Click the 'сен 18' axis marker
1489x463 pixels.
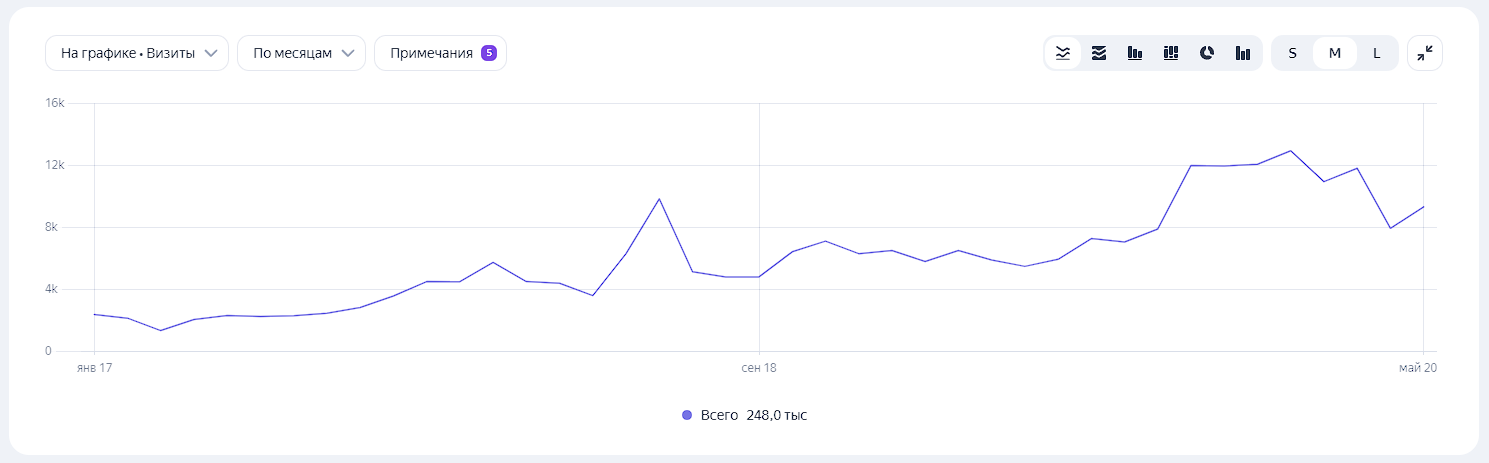(759, 368)
